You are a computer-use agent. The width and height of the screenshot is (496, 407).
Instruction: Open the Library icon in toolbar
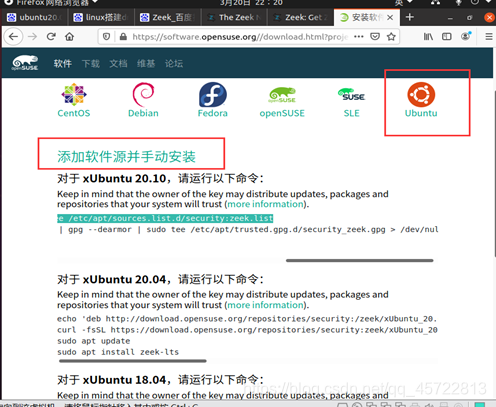point(428,36)
